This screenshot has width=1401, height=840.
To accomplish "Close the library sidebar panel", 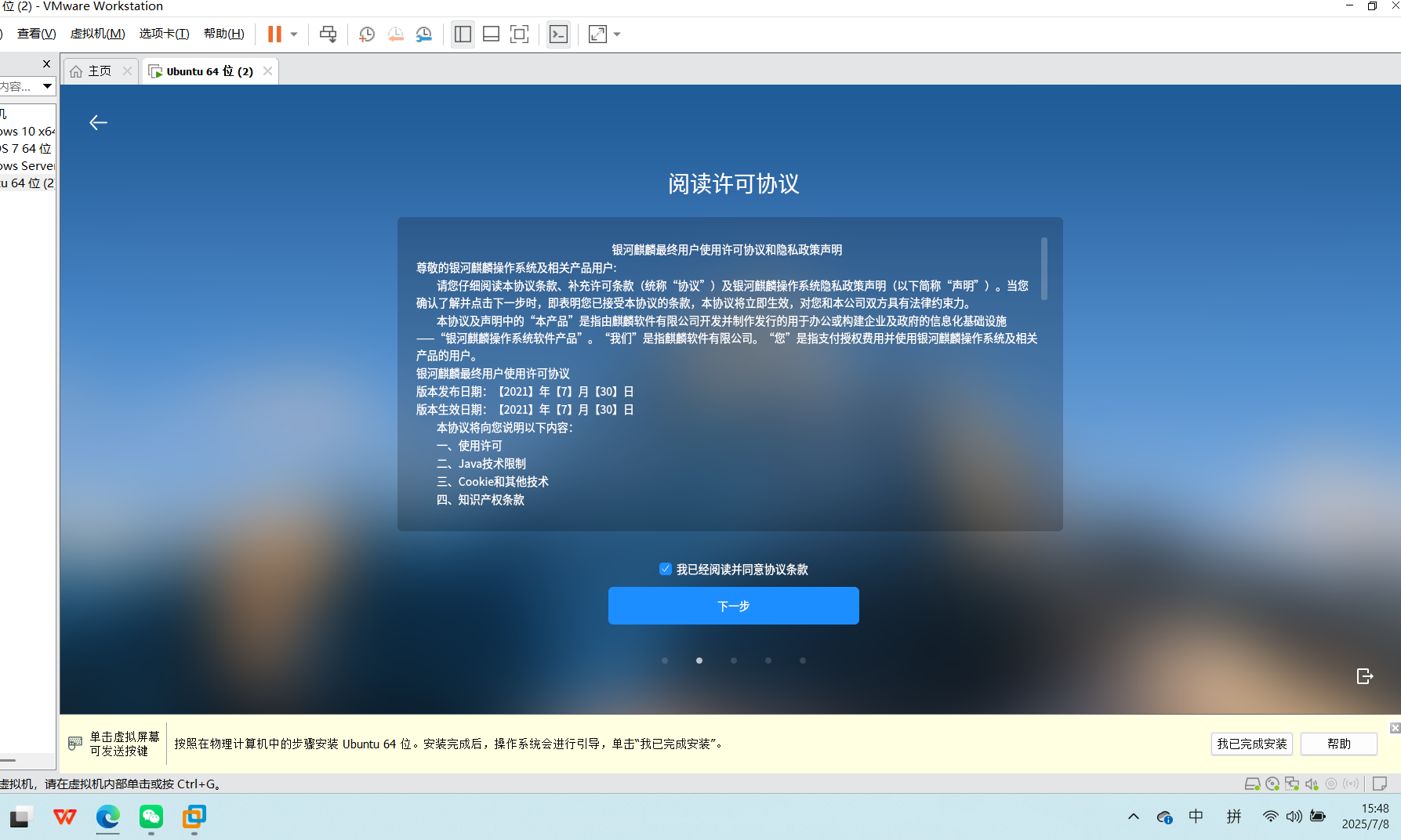I will (46, 64).
